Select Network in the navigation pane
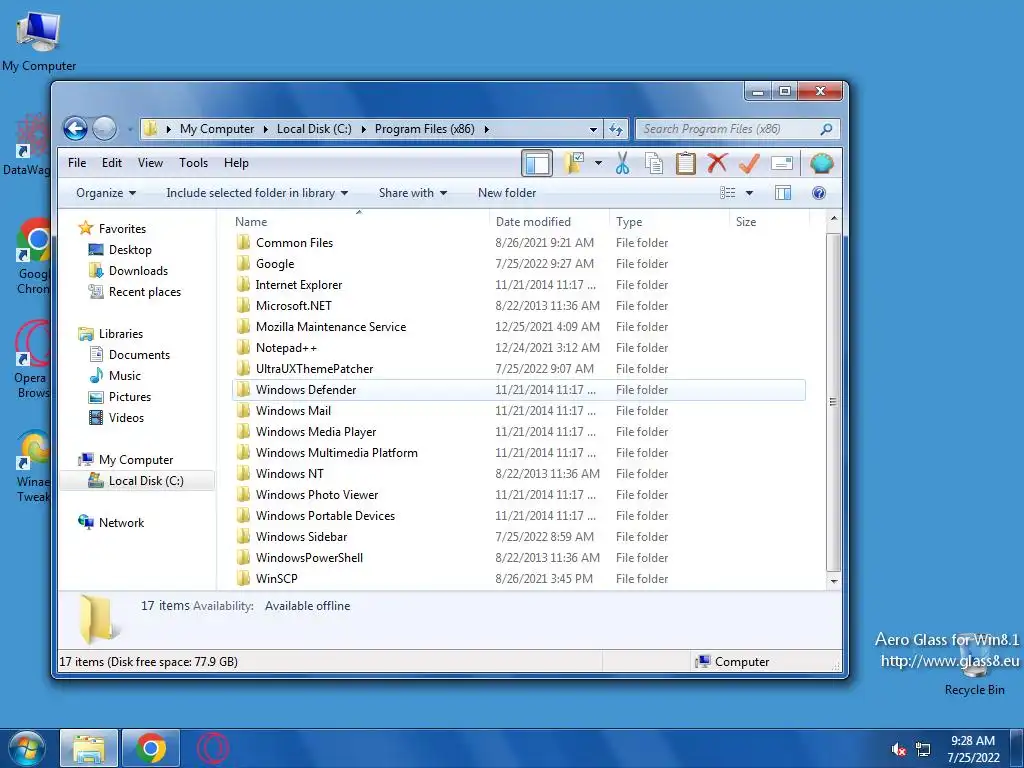This screenshot has width=1024, height=768. point(121,522)
